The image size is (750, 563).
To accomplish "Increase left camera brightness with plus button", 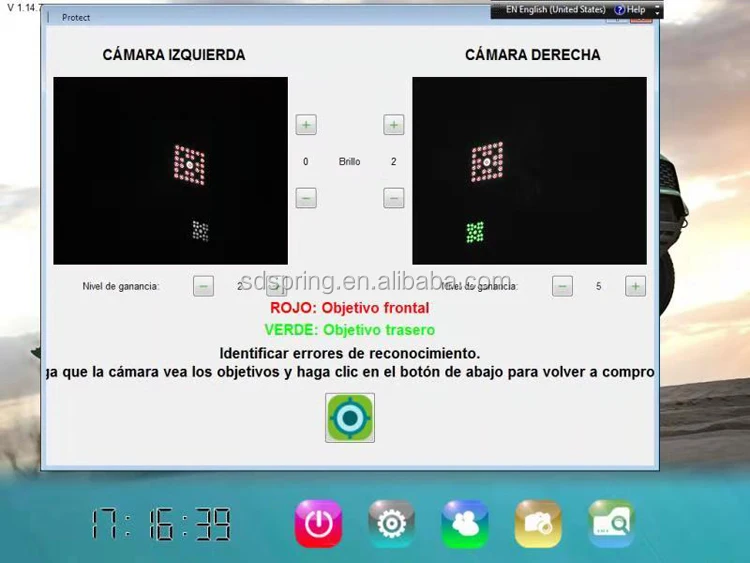I will point(306,125).
